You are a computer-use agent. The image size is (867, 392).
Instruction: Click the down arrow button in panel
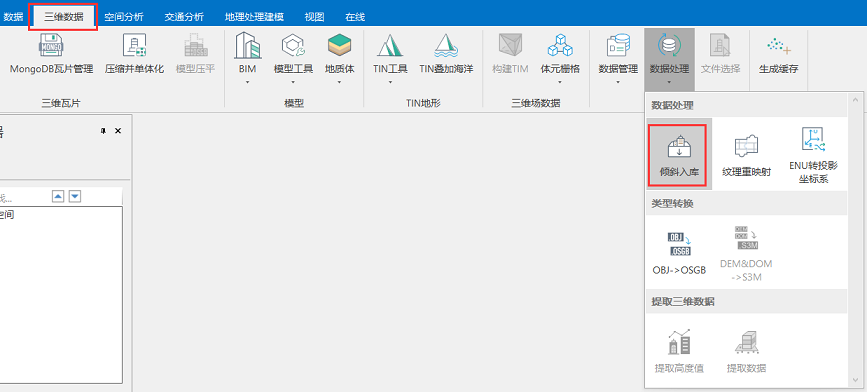76,196
